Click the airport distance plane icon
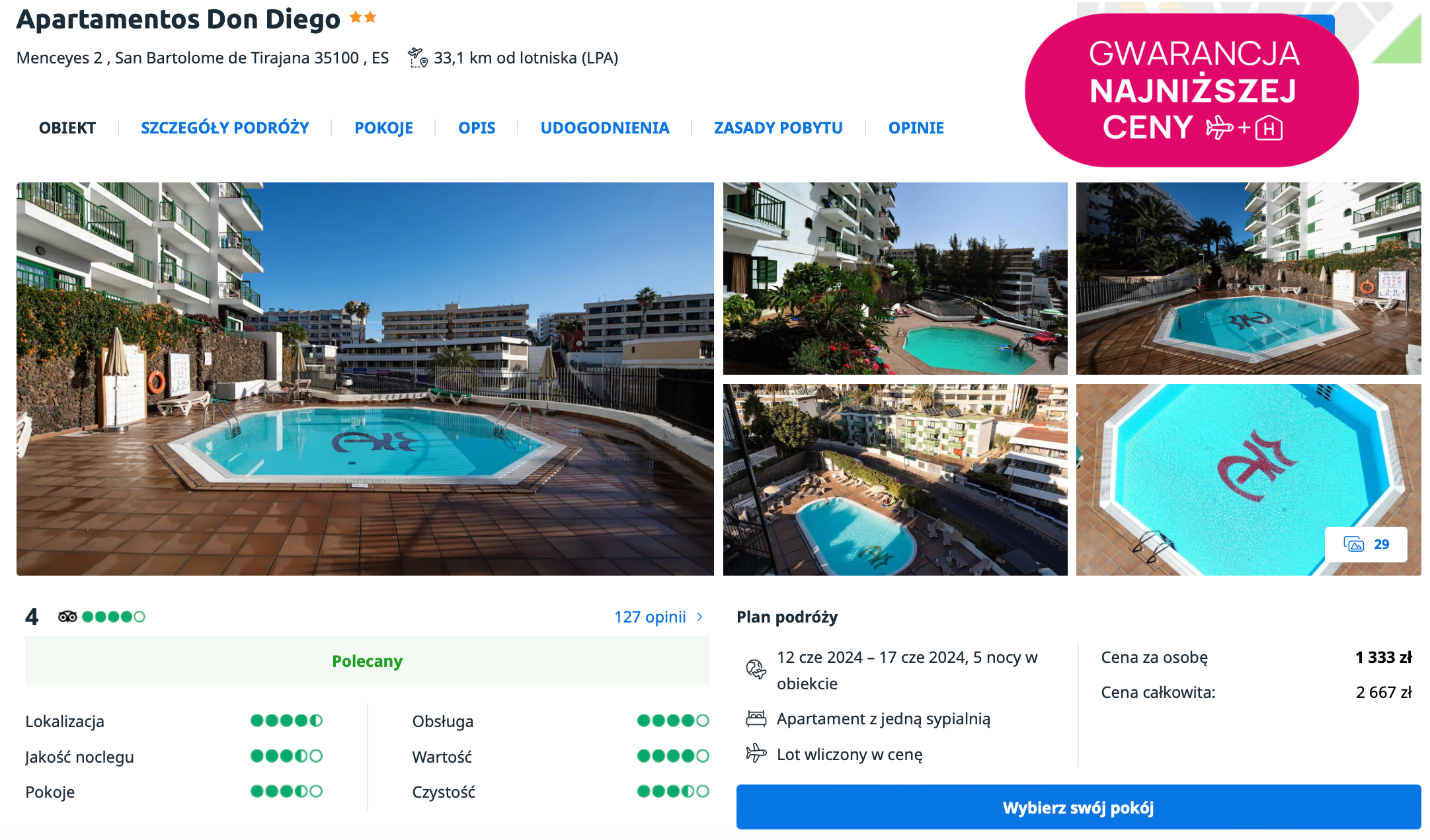The height and width of the screenshot is (840, 1430). pyautogui.click(x=417, y=58)
